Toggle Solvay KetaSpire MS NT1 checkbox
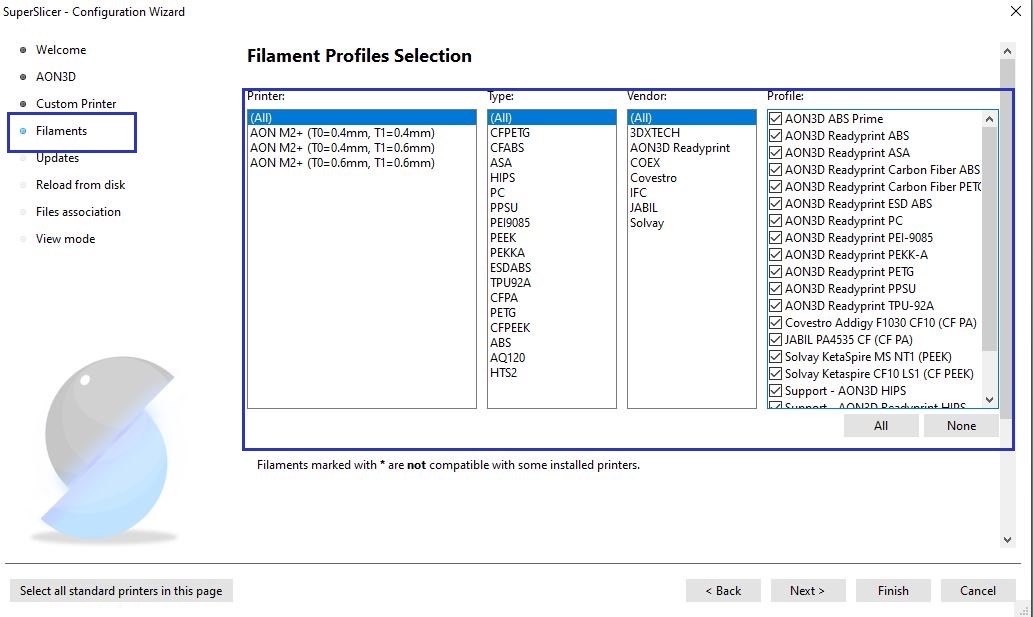 [775, 357]
